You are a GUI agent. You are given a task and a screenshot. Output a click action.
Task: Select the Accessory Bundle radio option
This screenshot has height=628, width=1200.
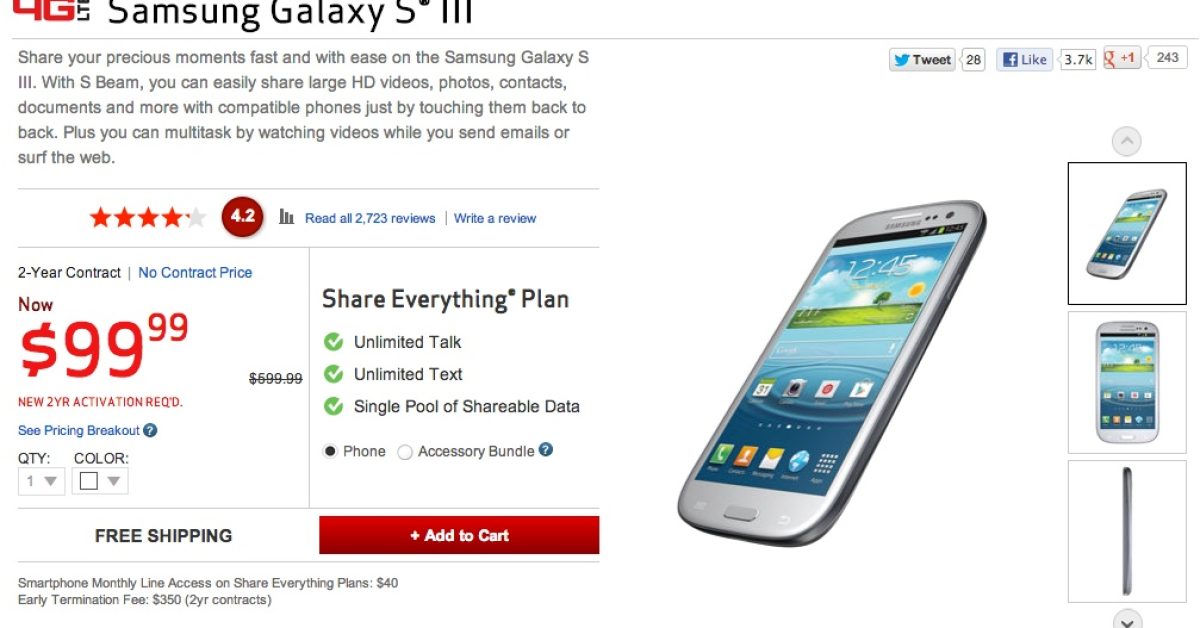coord(405,452)
